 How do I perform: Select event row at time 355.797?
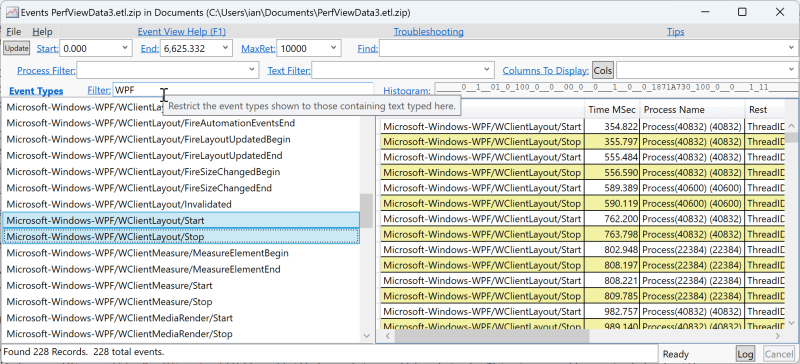pos(583,141)
